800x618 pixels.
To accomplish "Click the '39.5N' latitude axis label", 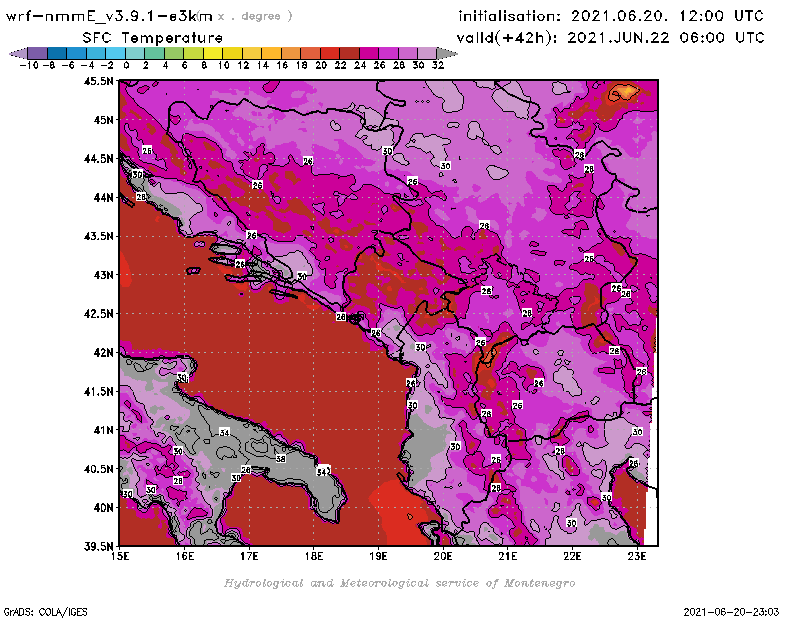I will tap(98, 546).
